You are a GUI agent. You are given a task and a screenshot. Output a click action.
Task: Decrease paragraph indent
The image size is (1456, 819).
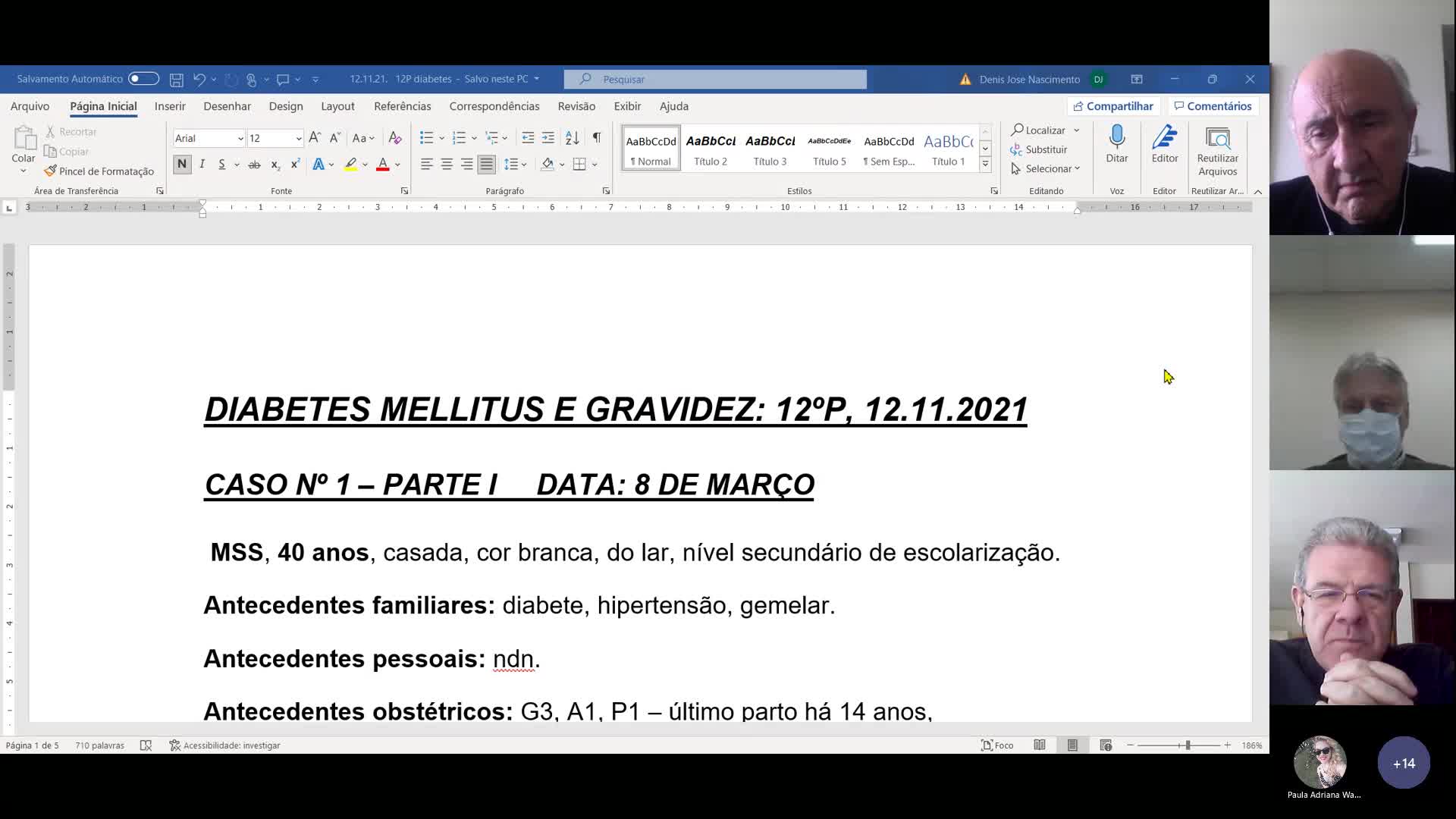click(528, 138)
